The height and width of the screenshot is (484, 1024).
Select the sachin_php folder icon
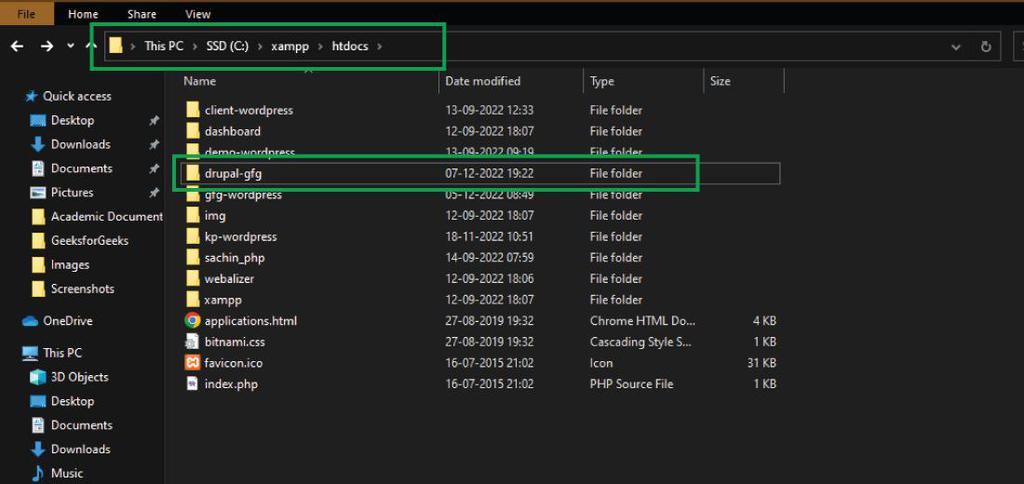[192, 257]
